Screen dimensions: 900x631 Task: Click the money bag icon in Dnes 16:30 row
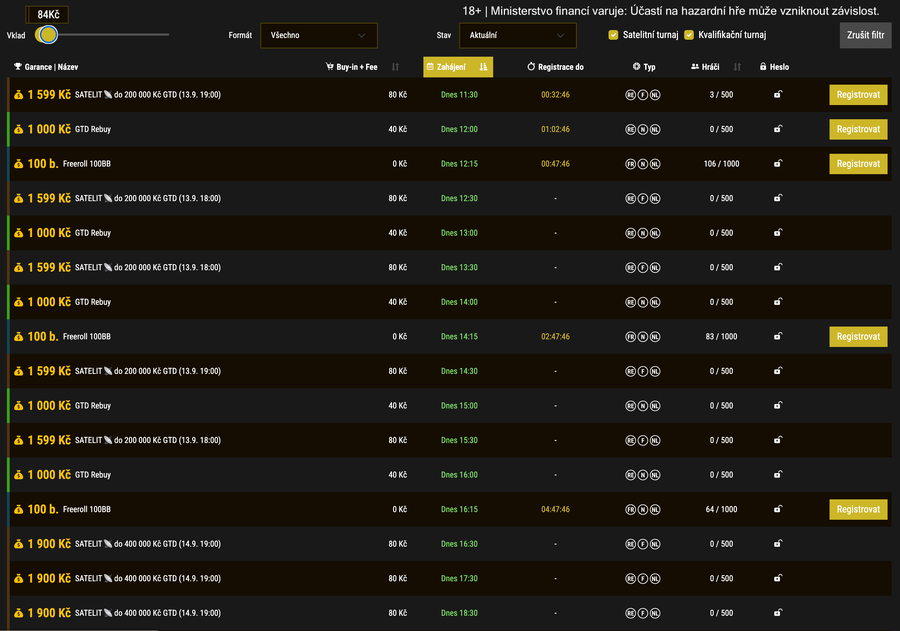(x=18, y=544)
